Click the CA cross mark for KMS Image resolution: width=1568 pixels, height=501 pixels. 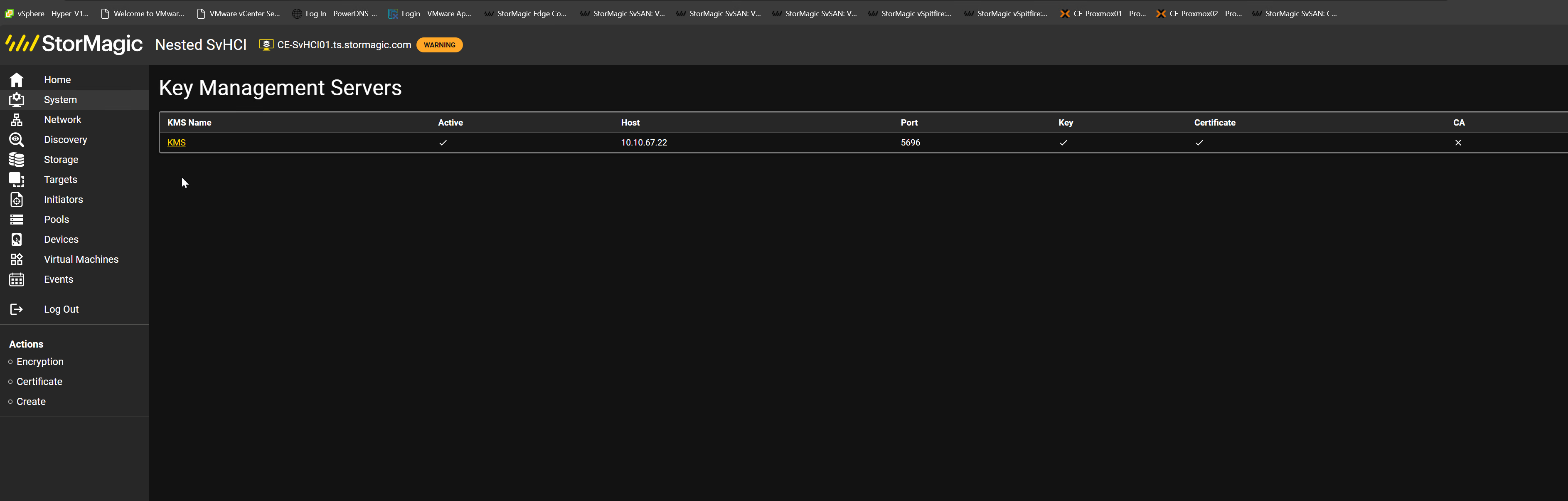(1458, 143)
